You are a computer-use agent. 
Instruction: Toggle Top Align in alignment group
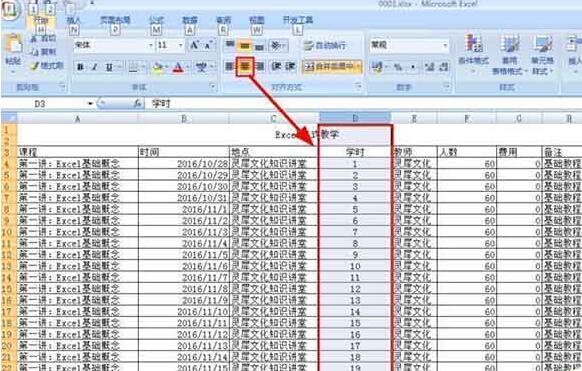tap(230, 45)
